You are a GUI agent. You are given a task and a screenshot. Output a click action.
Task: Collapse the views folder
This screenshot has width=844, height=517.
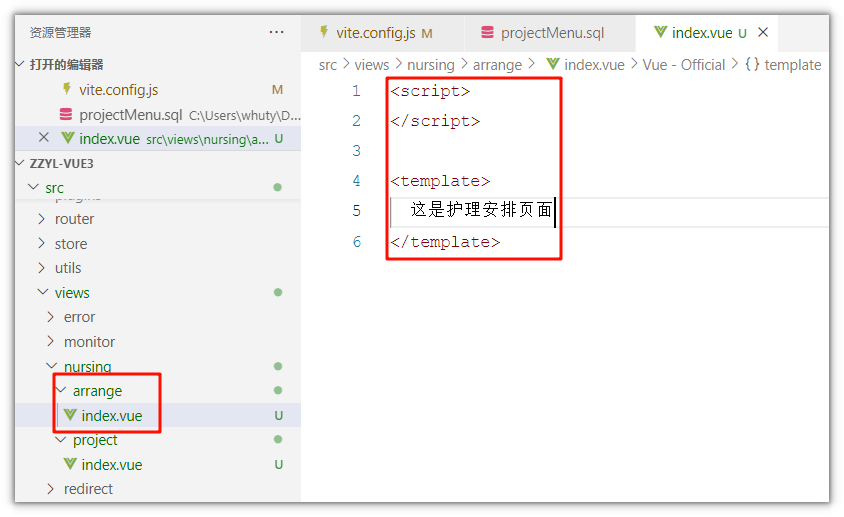[x=43, y=292]
